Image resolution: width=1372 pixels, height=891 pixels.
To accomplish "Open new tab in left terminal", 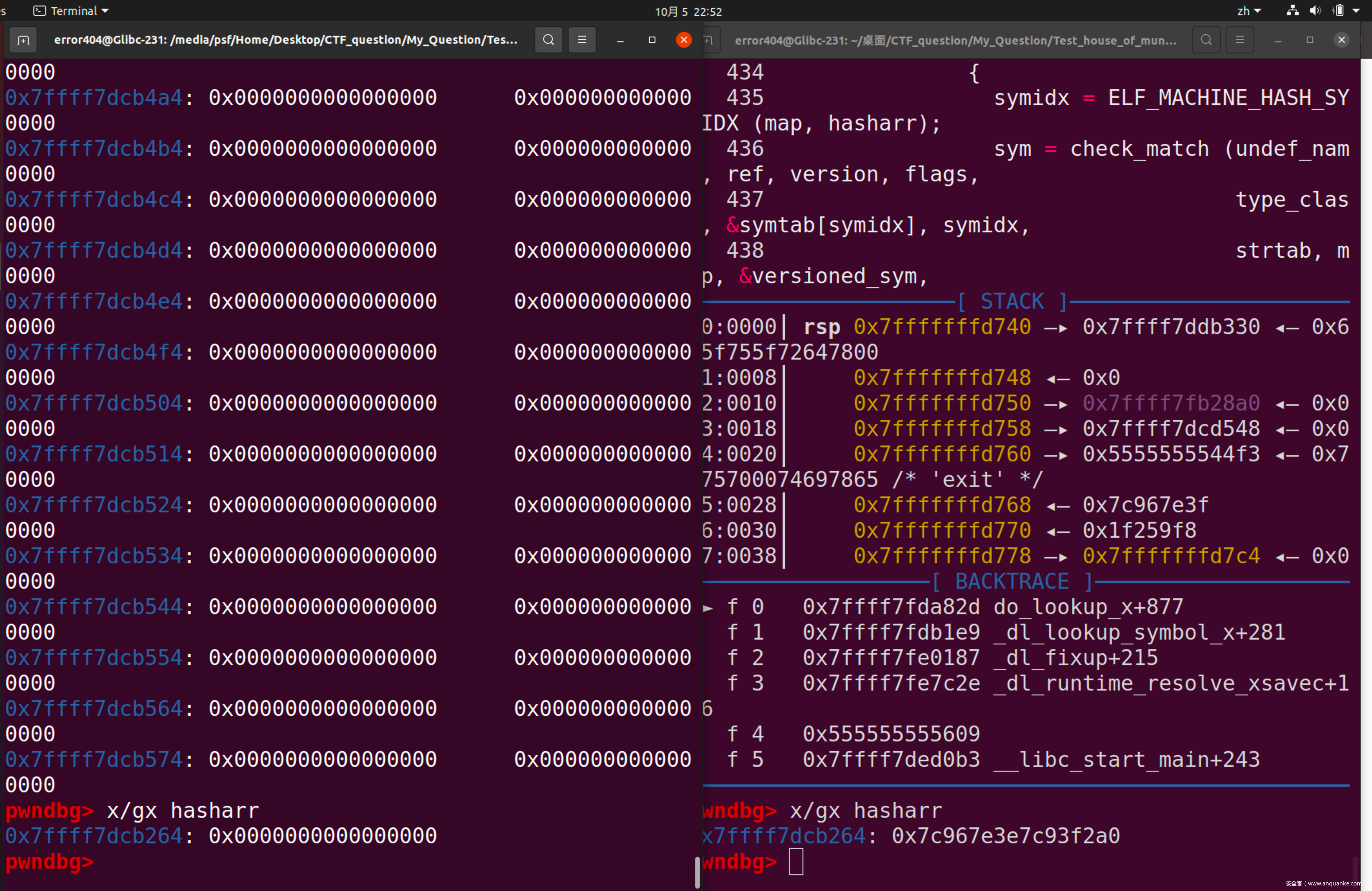I will [23, 40].
